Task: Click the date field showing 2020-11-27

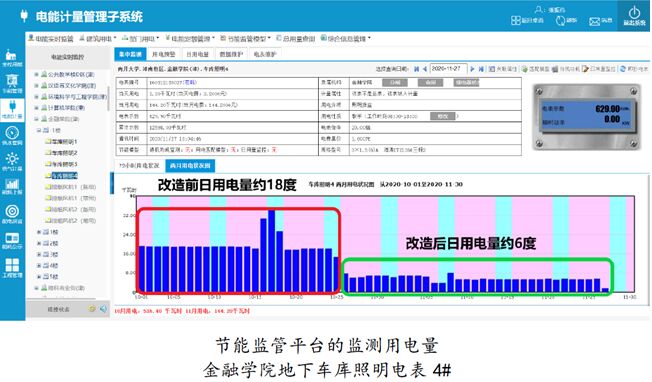Action: tap(448, 69)
